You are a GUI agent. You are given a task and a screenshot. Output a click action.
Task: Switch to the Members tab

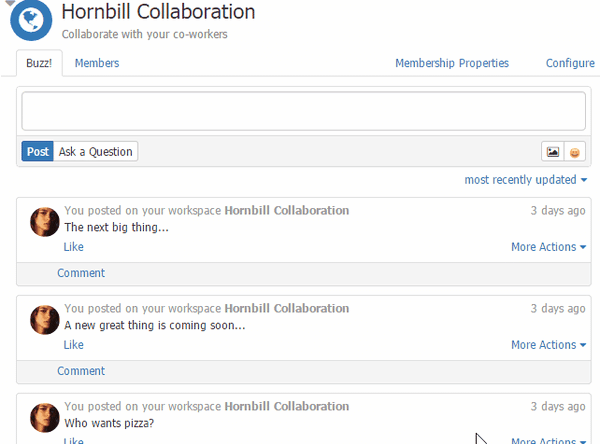(x=97, y=63)
